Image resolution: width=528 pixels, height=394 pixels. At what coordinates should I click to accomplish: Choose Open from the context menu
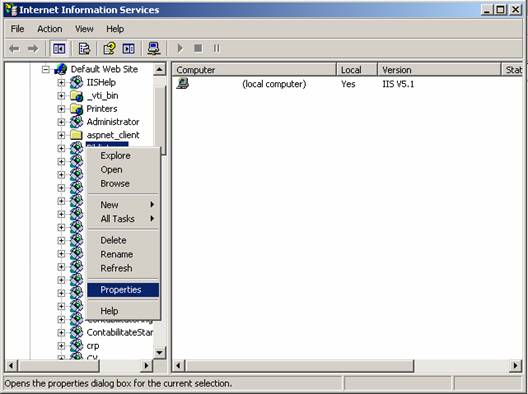point(123,169)
